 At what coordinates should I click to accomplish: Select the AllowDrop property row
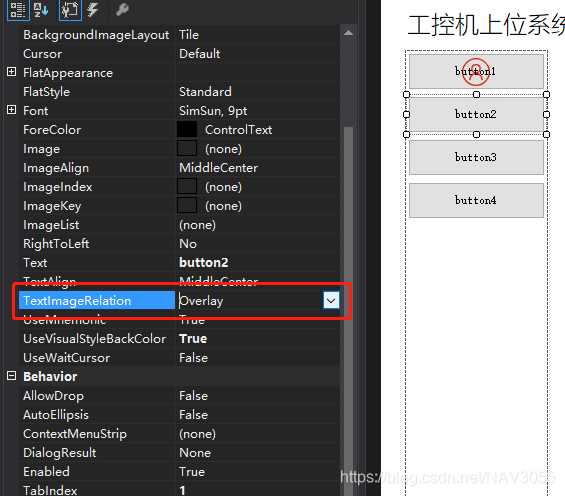coord(179,396)
